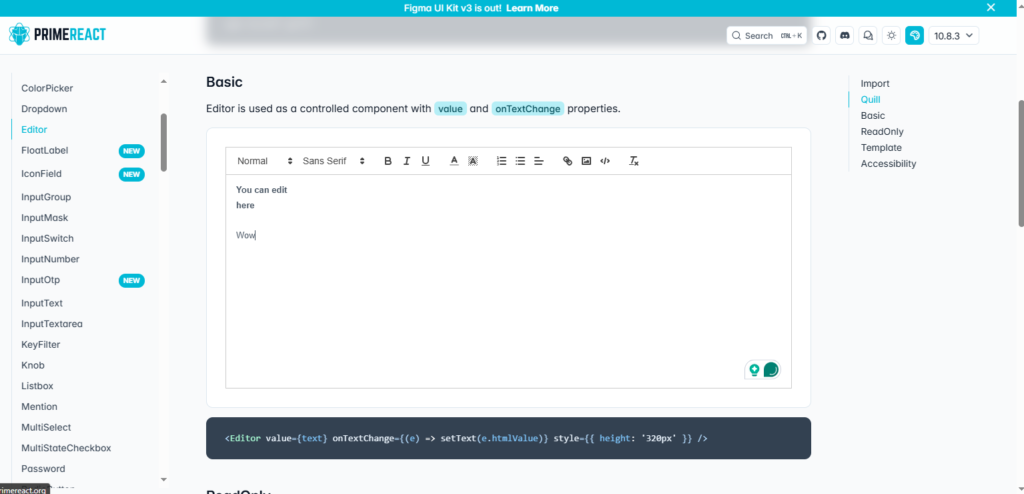
Task: Open the 10.8.3 version dropdown
Action: coord(953,35)
